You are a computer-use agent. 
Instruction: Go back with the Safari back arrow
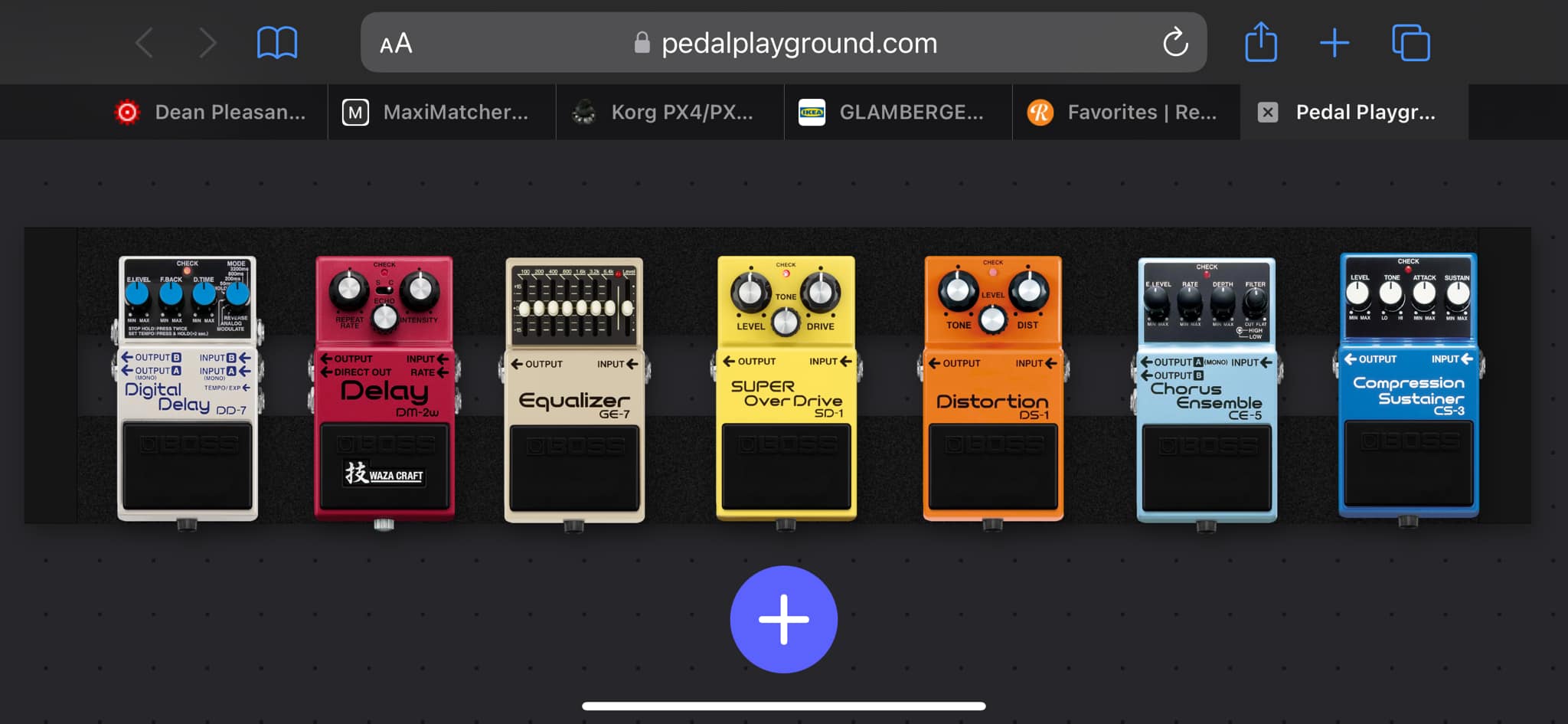click(x=144, y=43)
